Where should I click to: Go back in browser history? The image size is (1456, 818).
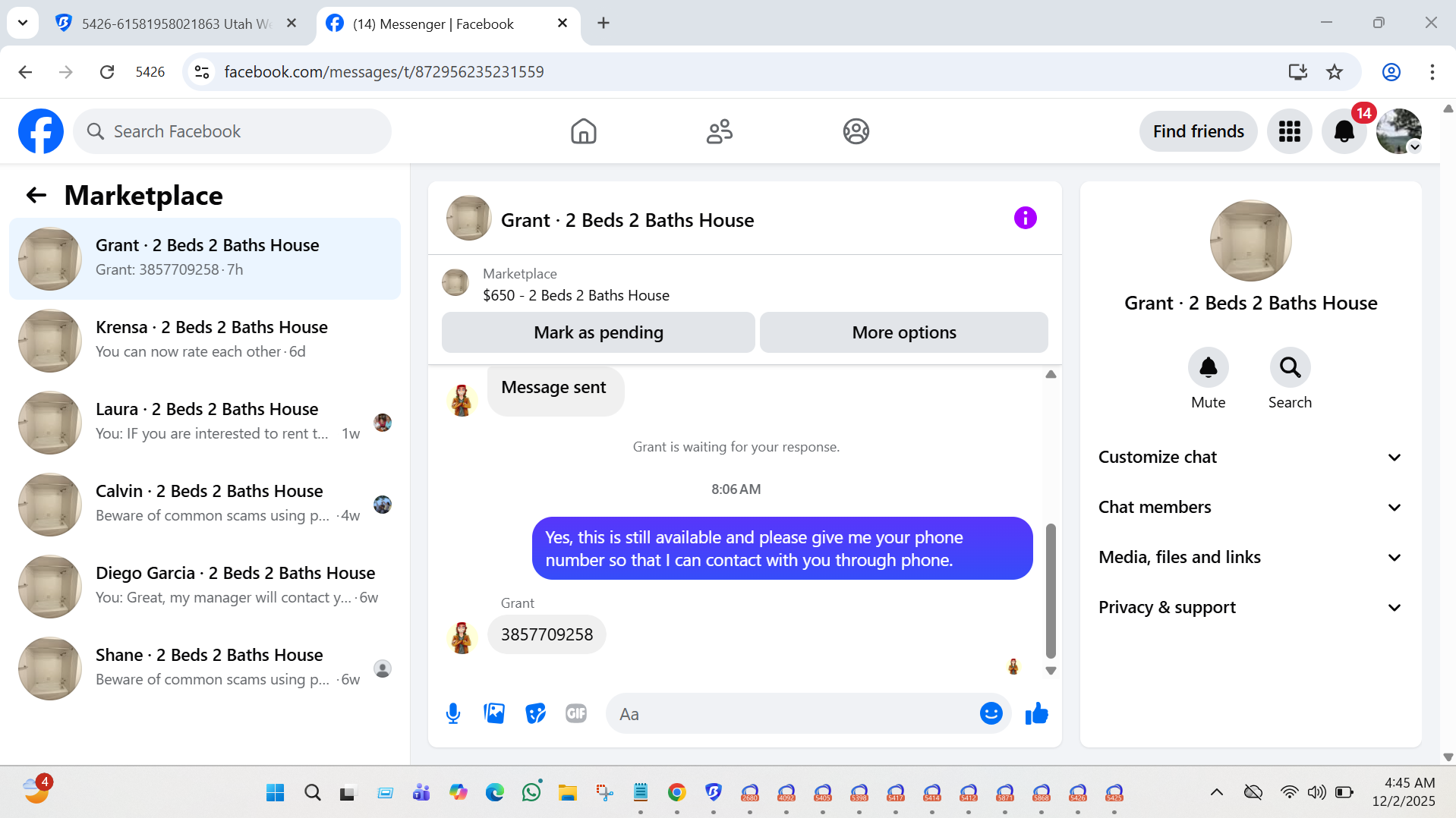click(x=25, y=71)
